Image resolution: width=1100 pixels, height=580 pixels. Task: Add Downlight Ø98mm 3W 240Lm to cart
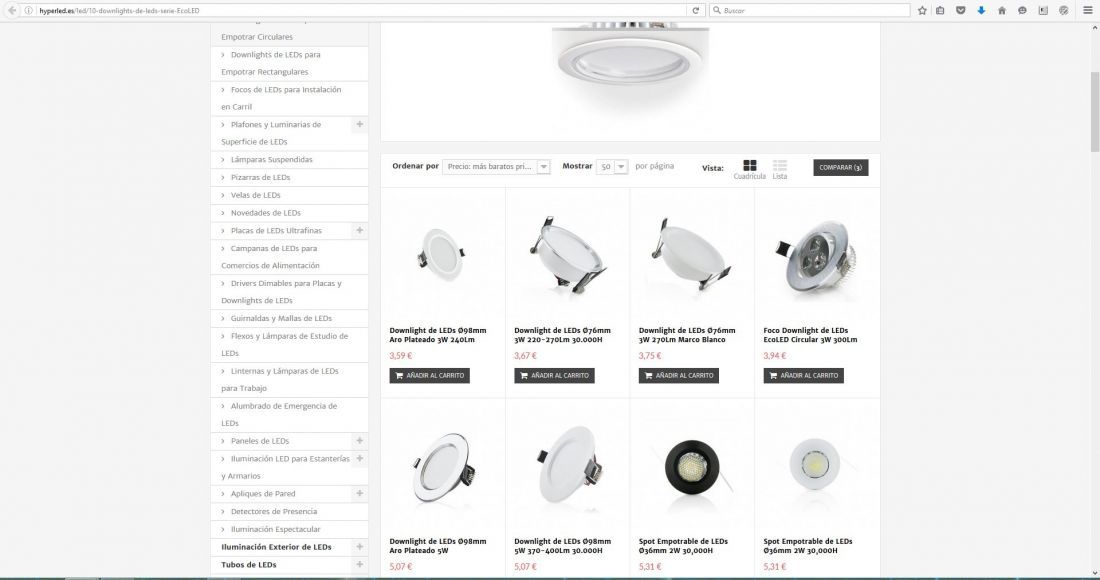pyautogui.click(x=429, y=376)
